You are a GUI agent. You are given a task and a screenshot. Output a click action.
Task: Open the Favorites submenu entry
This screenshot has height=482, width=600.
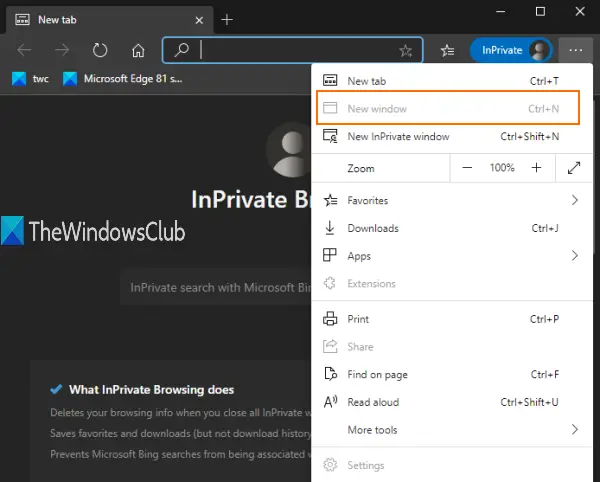452,200
